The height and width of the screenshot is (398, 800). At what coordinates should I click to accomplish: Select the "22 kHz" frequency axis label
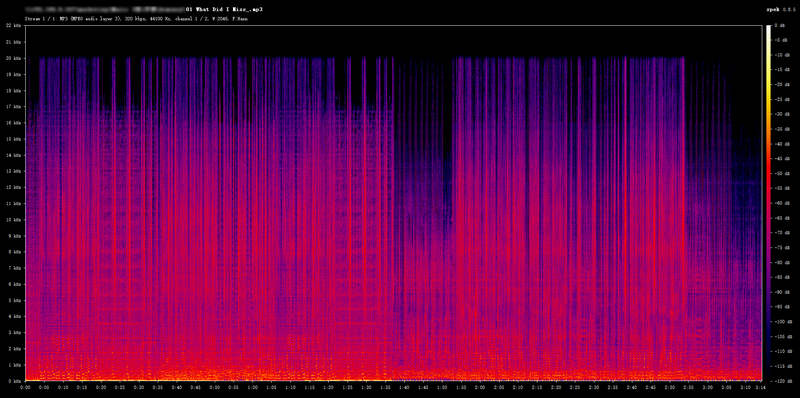[x=13, y=25]
